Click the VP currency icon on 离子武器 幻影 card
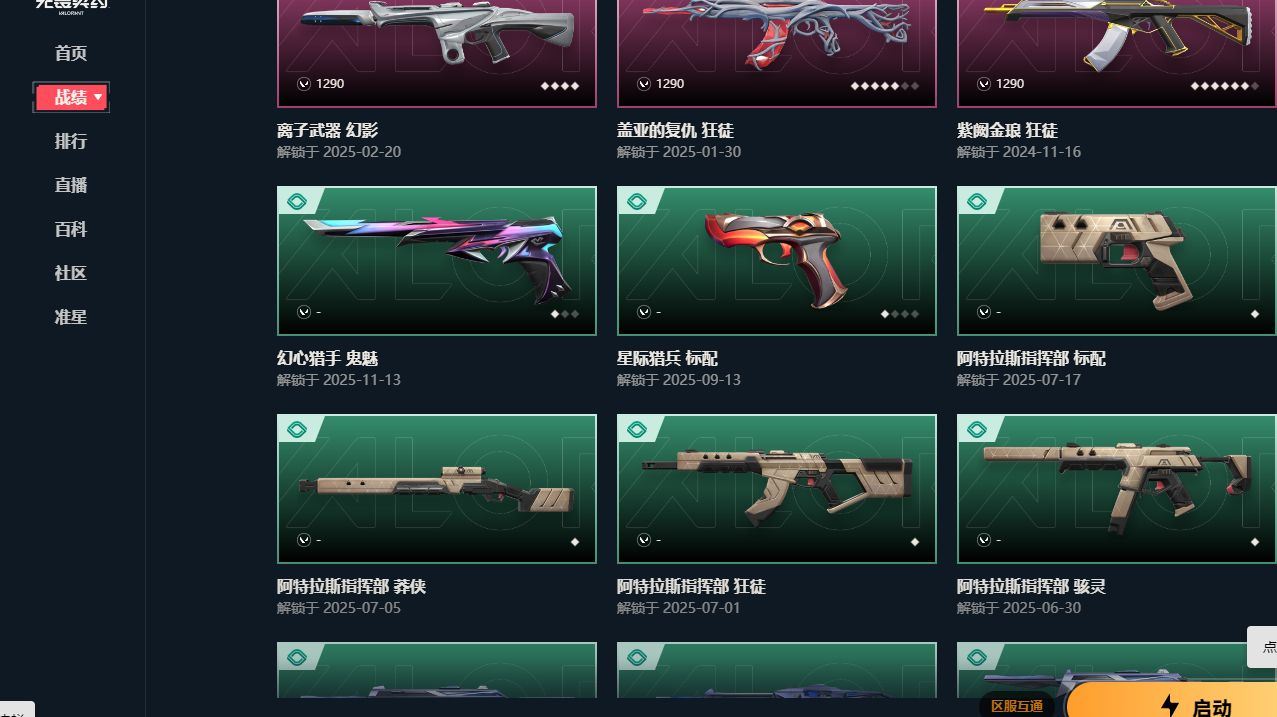This screenshot has width=1277, height=717. [304, 84]
